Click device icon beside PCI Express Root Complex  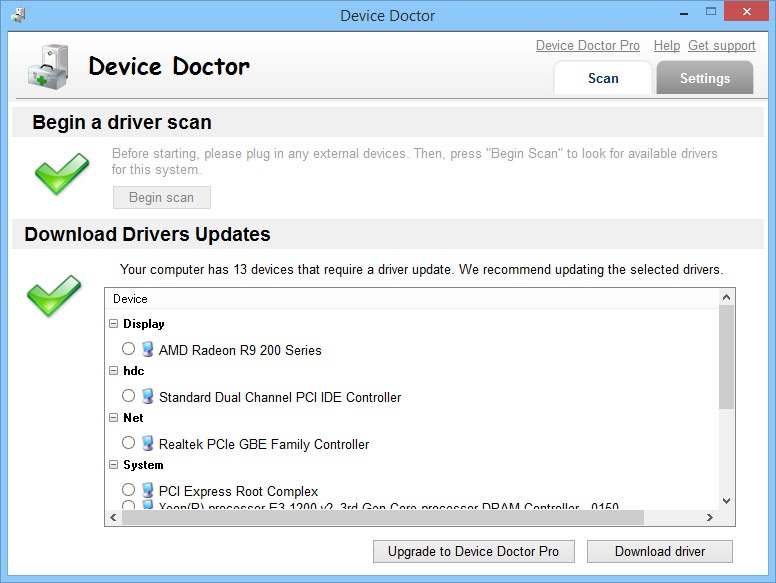pos(147,490)
